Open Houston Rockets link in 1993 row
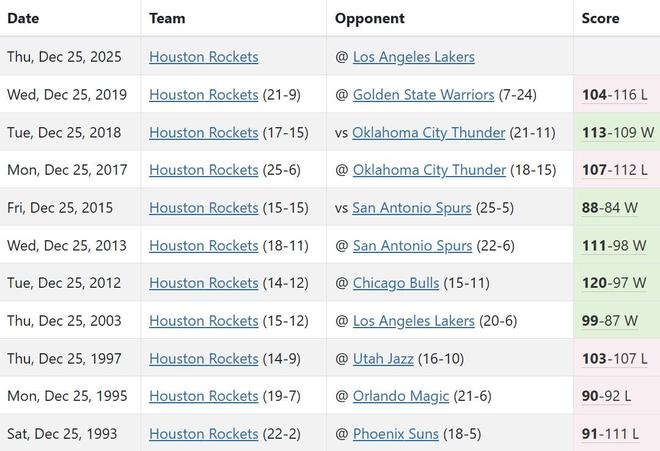The height and width of the screenshot is (451, 660). point(204,434)
